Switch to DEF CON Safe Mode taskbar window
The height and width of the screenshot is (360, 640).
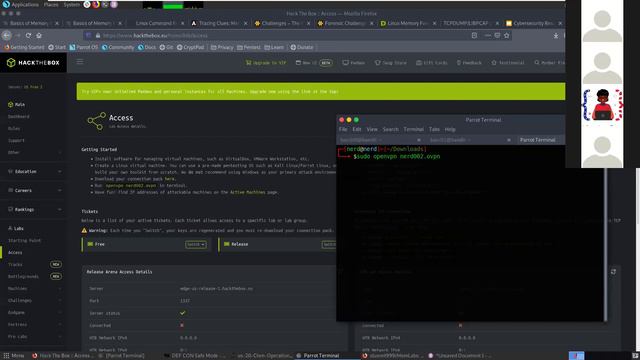pos(194,356)
